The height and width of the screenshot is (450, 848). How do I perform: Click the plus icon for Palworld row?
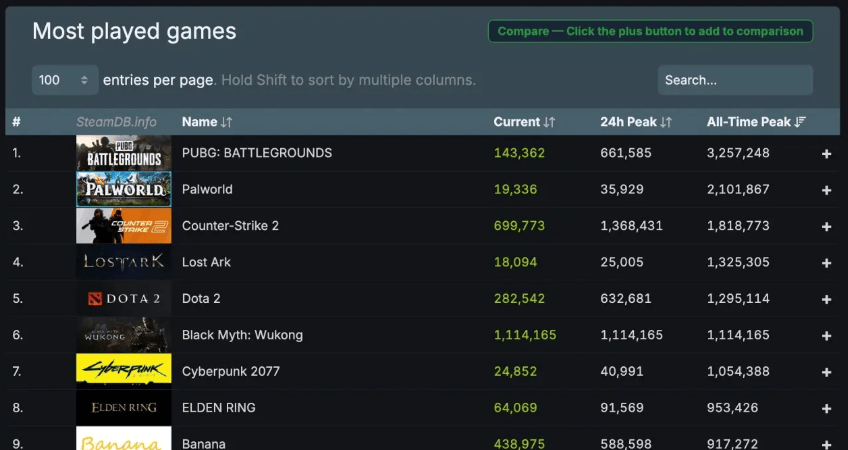(x=826, y=190)
